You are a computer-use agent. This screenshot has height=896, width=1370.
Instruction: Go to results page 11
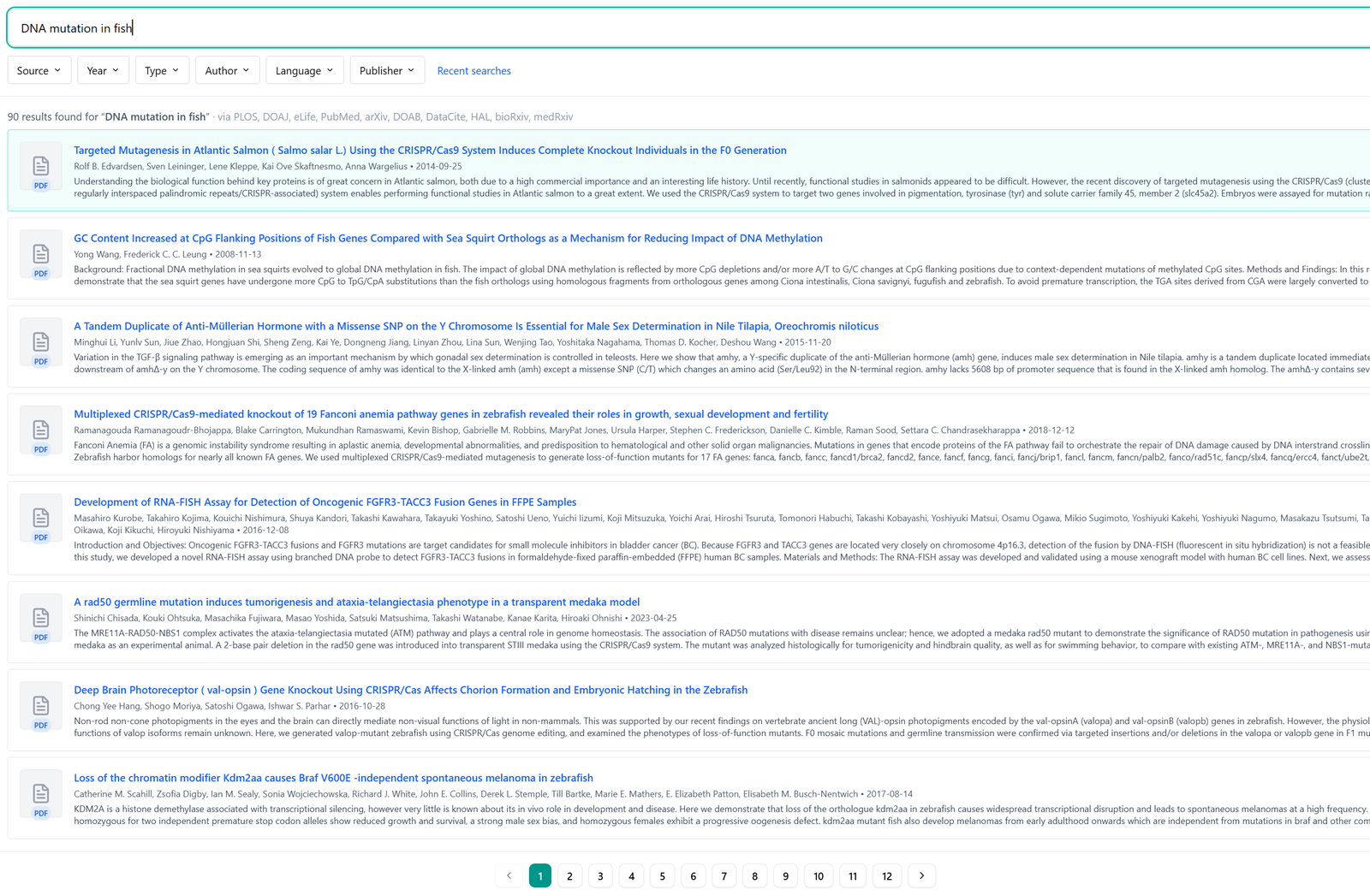pyautogui.click(x=853, y=875)
